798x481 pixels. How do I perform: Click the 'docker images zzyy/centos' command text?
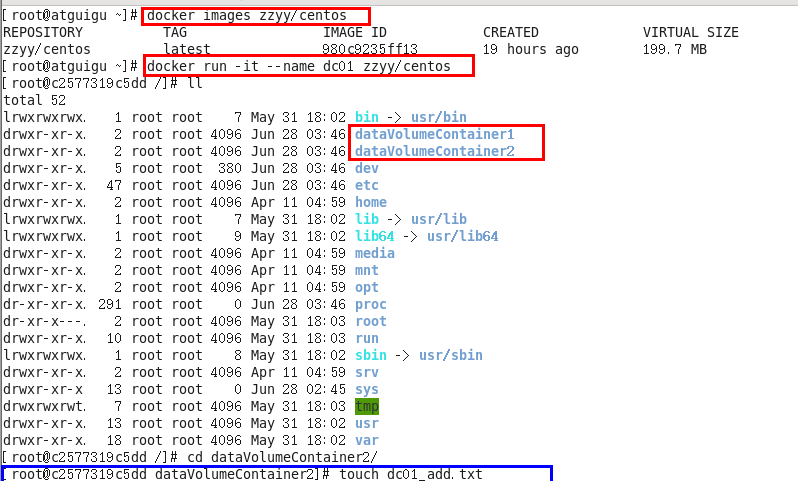(247, 16)
